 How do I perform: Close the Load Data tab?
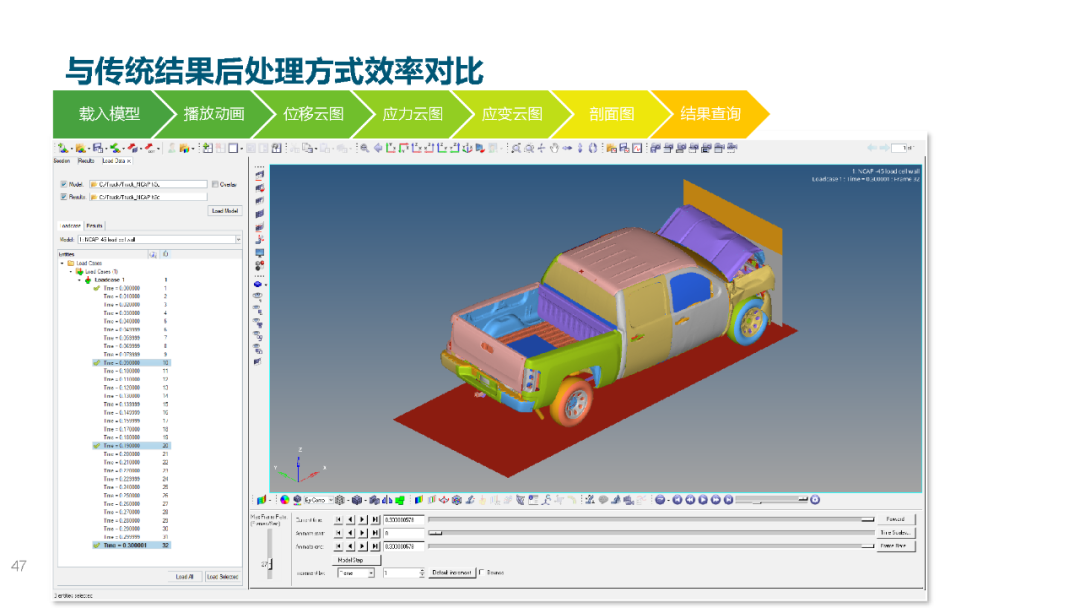click(x=129, y=161)
